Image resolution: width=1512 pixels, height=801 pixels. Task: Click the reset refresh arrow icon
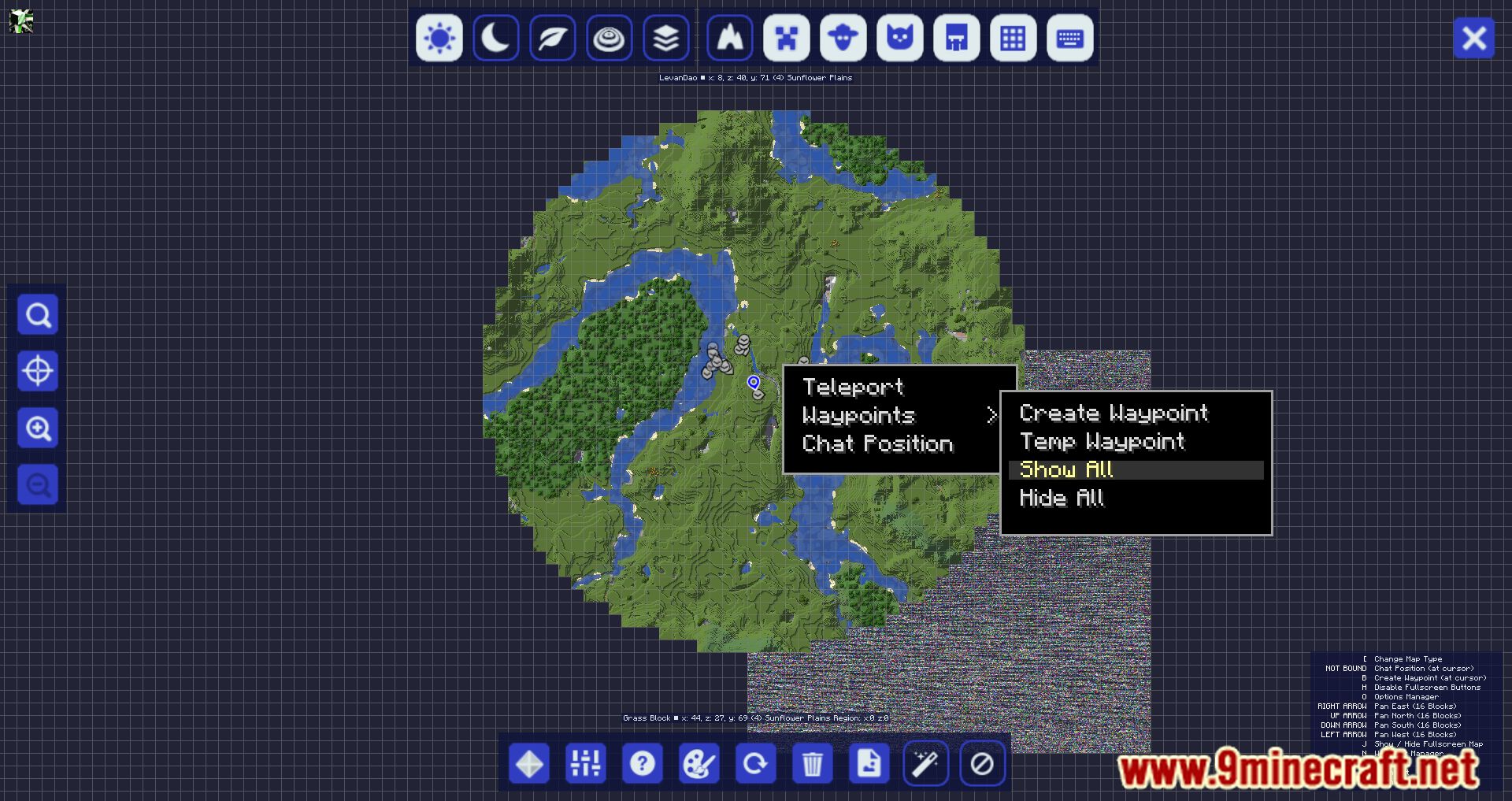(755, 763)
